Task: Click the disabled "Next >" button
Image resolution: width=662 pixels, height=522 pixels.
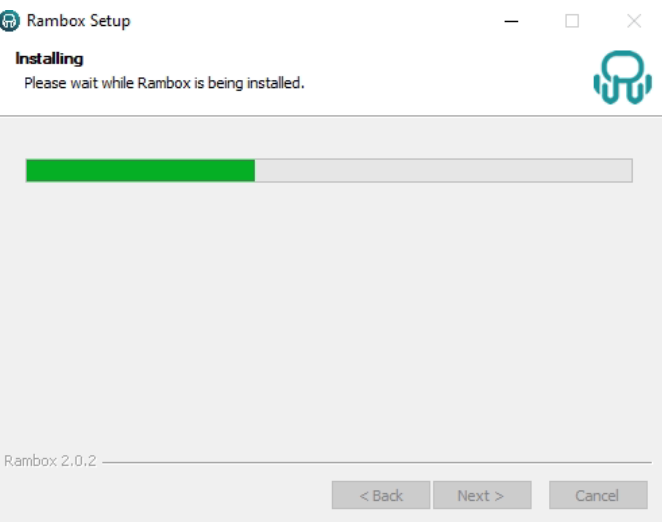Action: coord(482,495)
